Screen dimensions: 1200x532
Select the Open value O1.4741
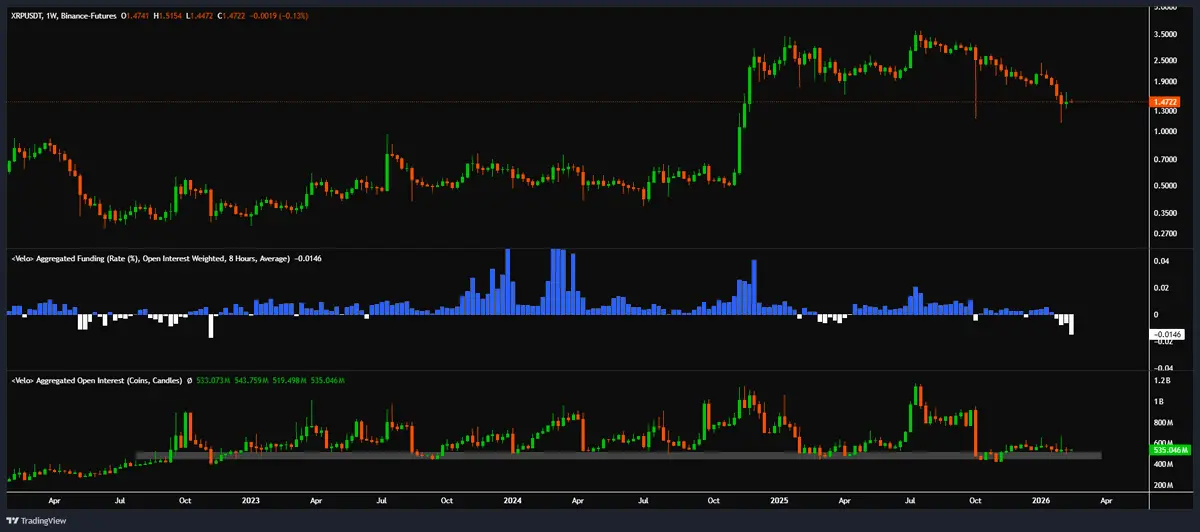click(137, 17)
